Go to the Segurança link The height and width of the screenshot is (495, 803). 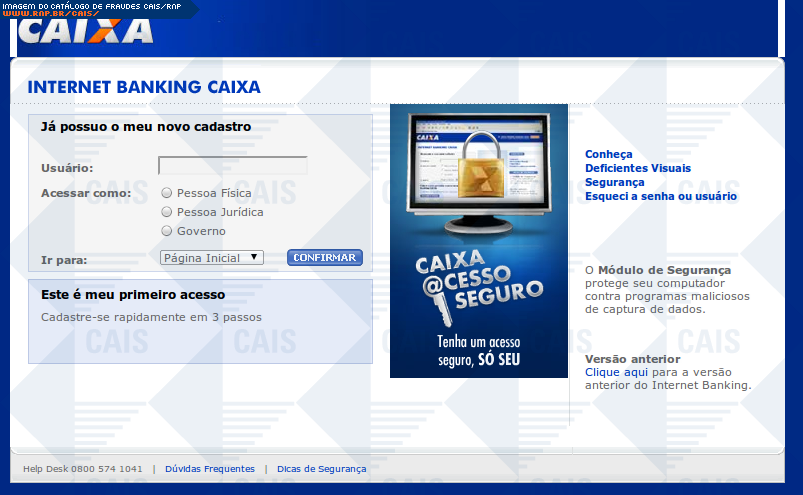click(x=614, y=182)
